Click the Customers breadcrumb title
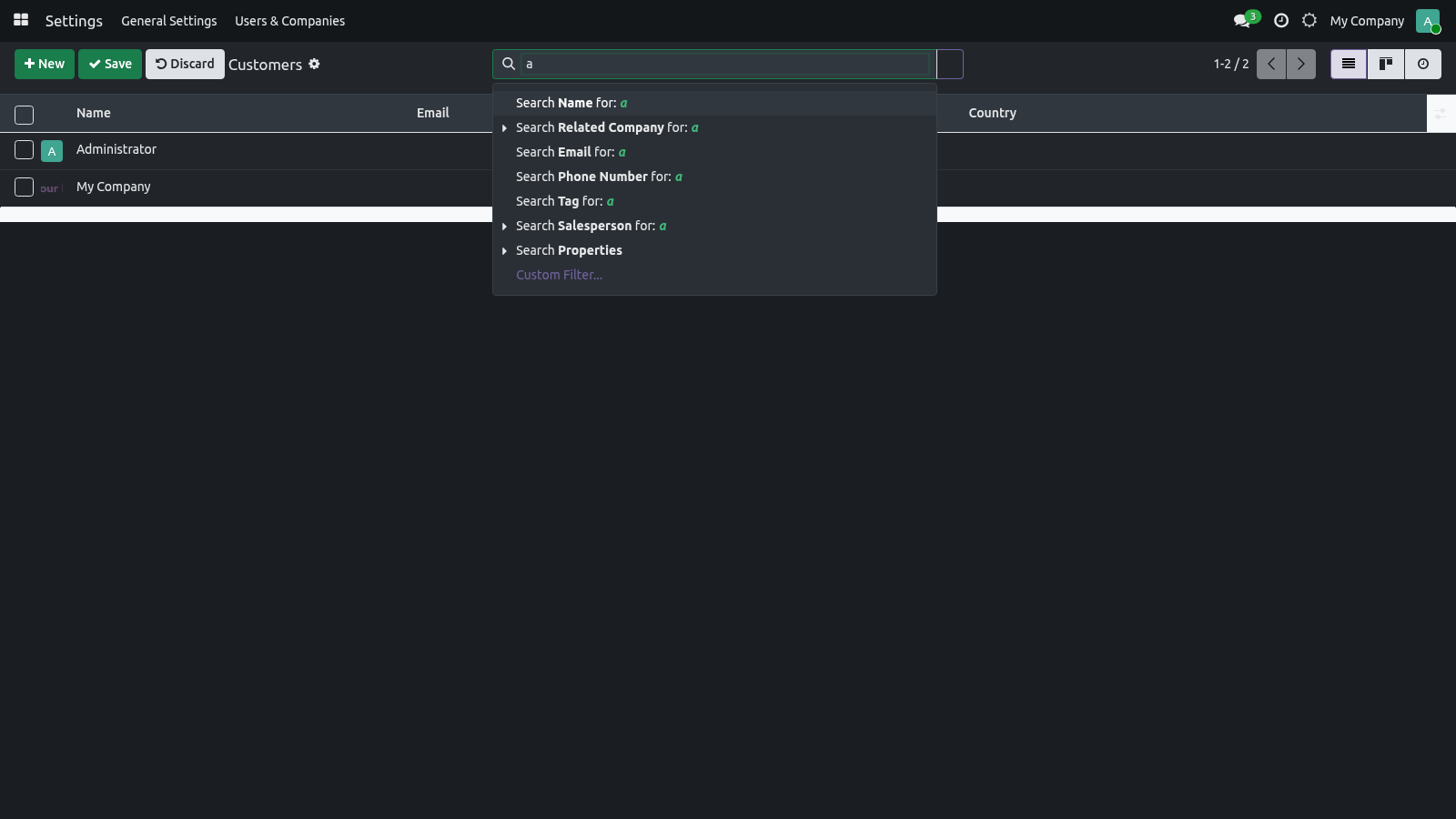Screen dimensions: 1456x819 pyautogui.click(x=265, y=65)
